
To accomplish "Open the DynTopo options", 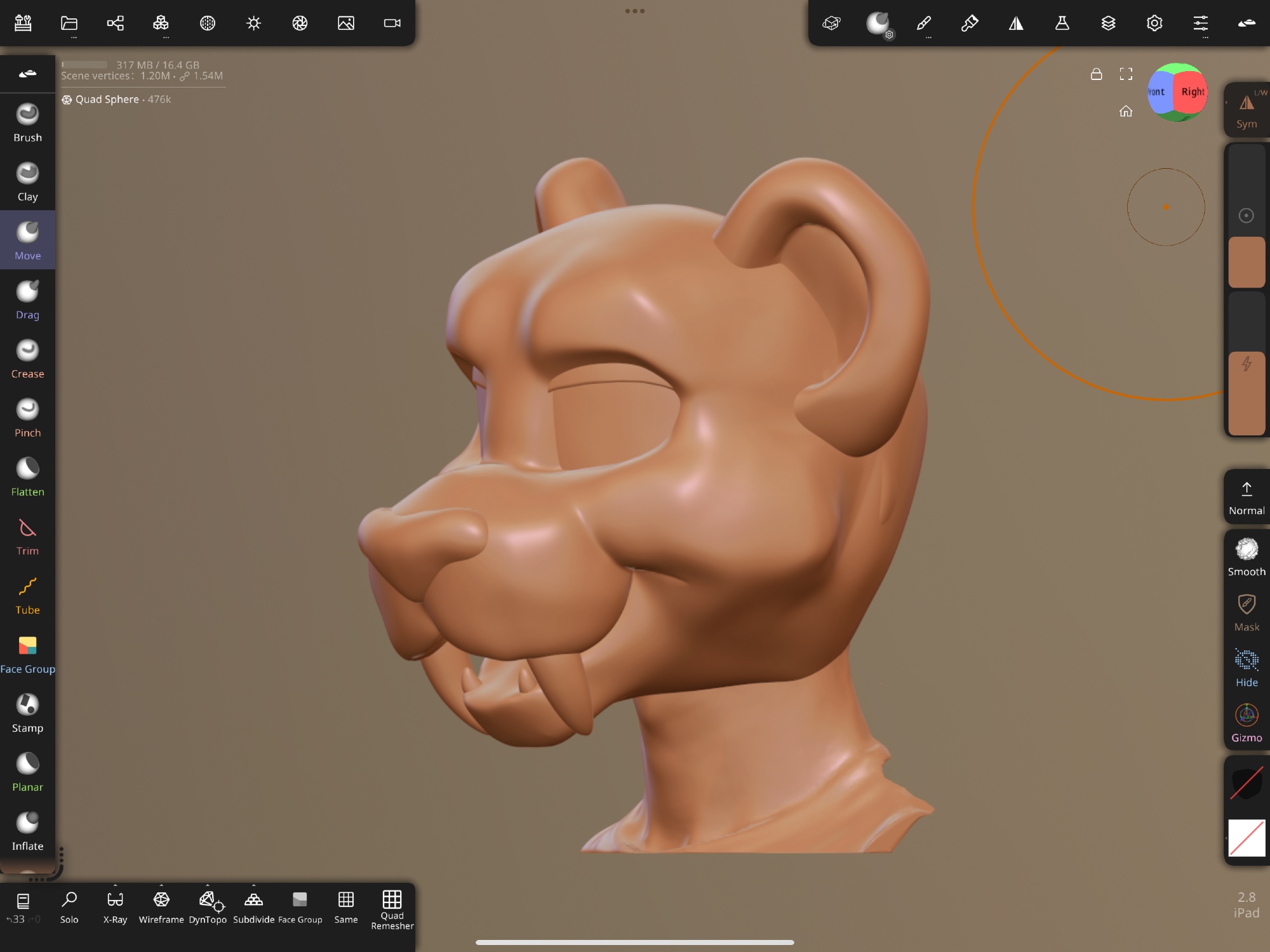I will (x=208, y=906).
